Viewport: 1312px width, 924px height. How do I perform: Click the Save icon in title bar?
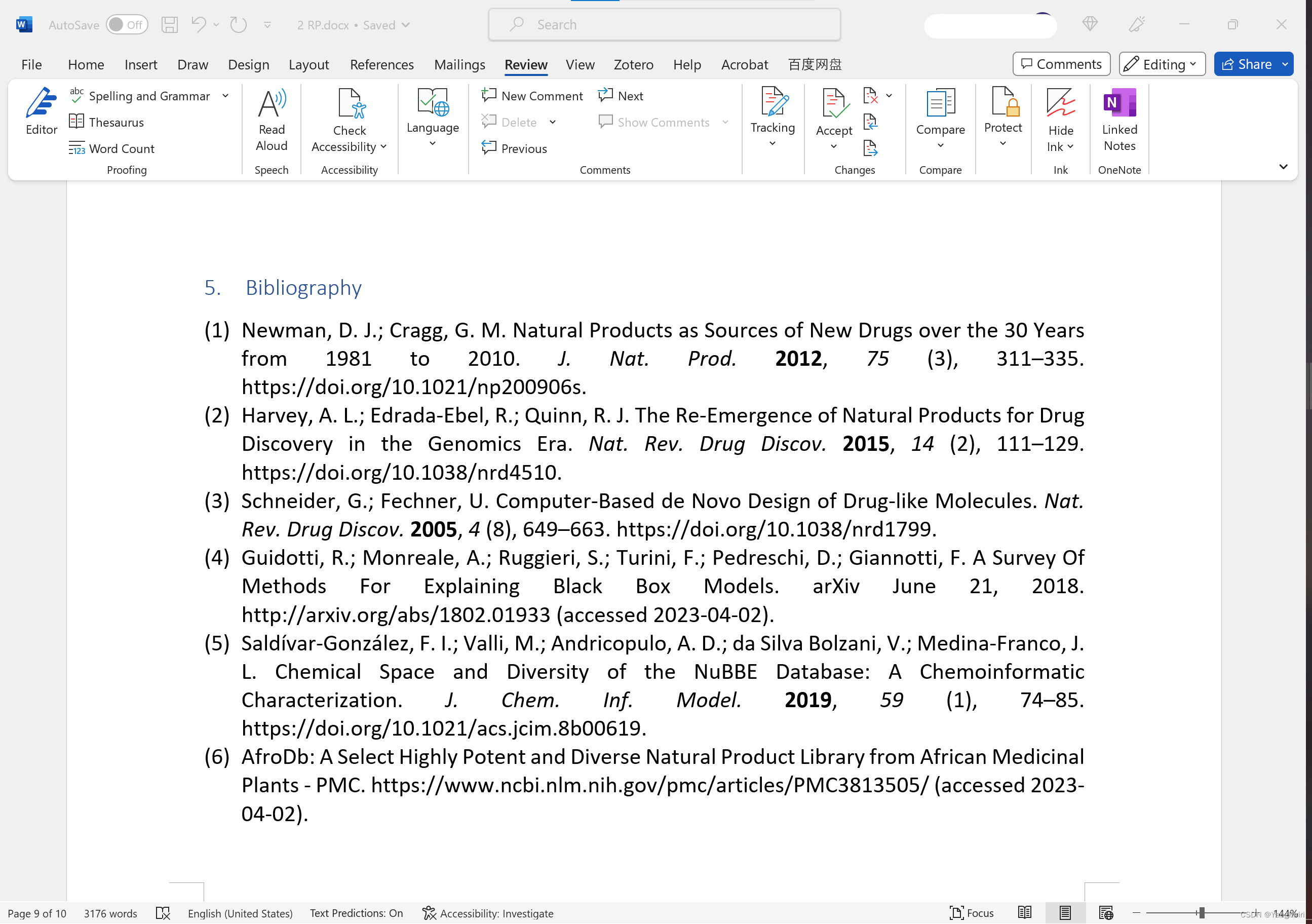pyautogui.click(x=169, y=25)
